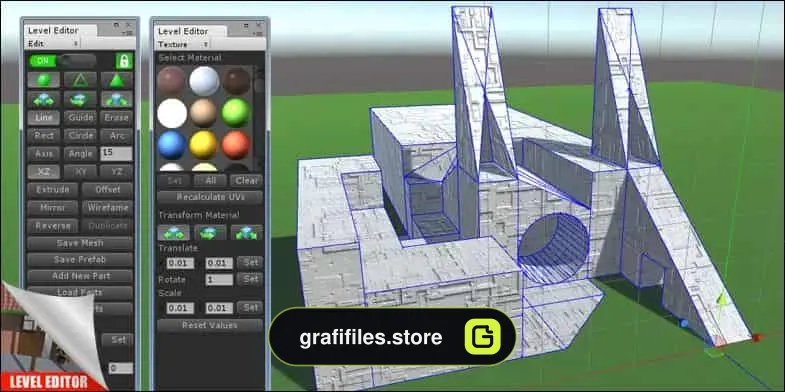Select the outlined triangle icon
Image resolution: width=785 pixels, height=392 pixels.
80,80
